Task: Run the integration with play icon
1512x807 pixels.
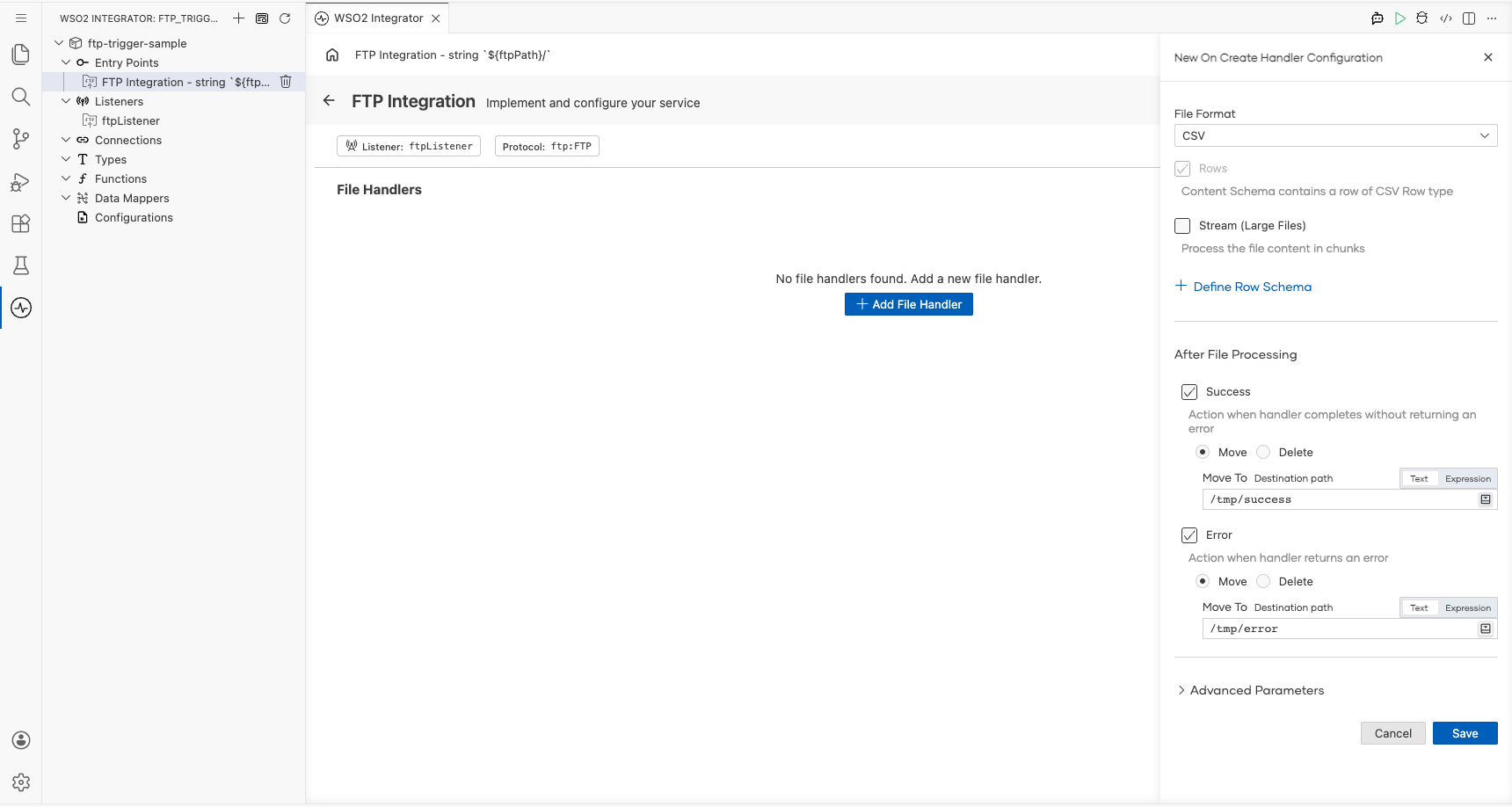Action: pos(1400,18)
